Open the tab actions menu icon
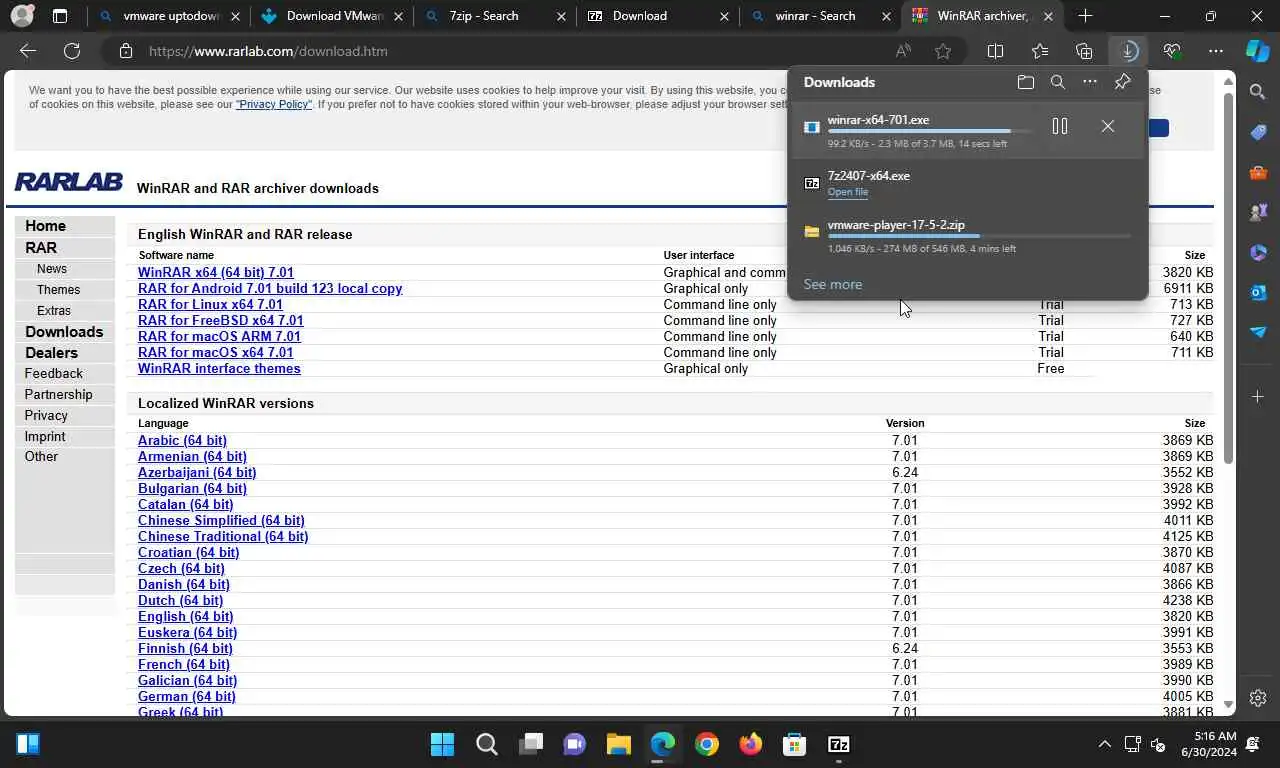 click(x=60, y=16)
